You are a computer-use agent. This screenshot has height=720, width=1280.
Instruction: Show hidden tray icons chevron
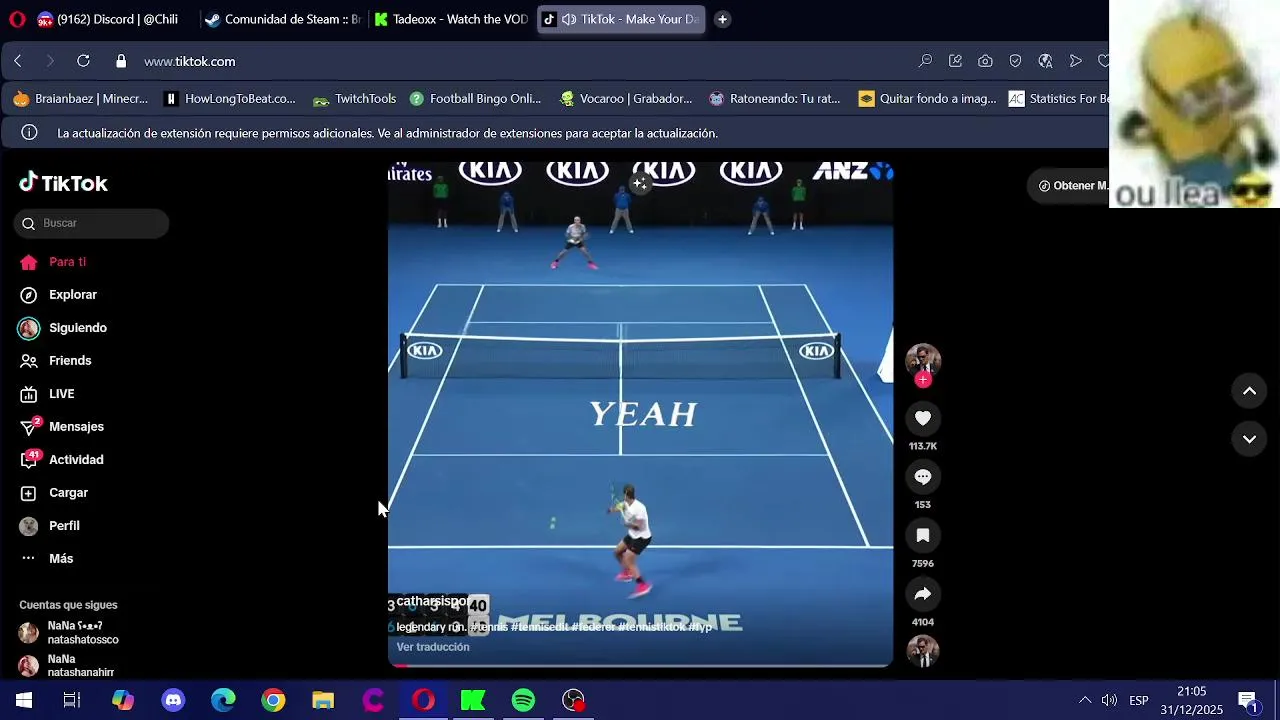1085,700
